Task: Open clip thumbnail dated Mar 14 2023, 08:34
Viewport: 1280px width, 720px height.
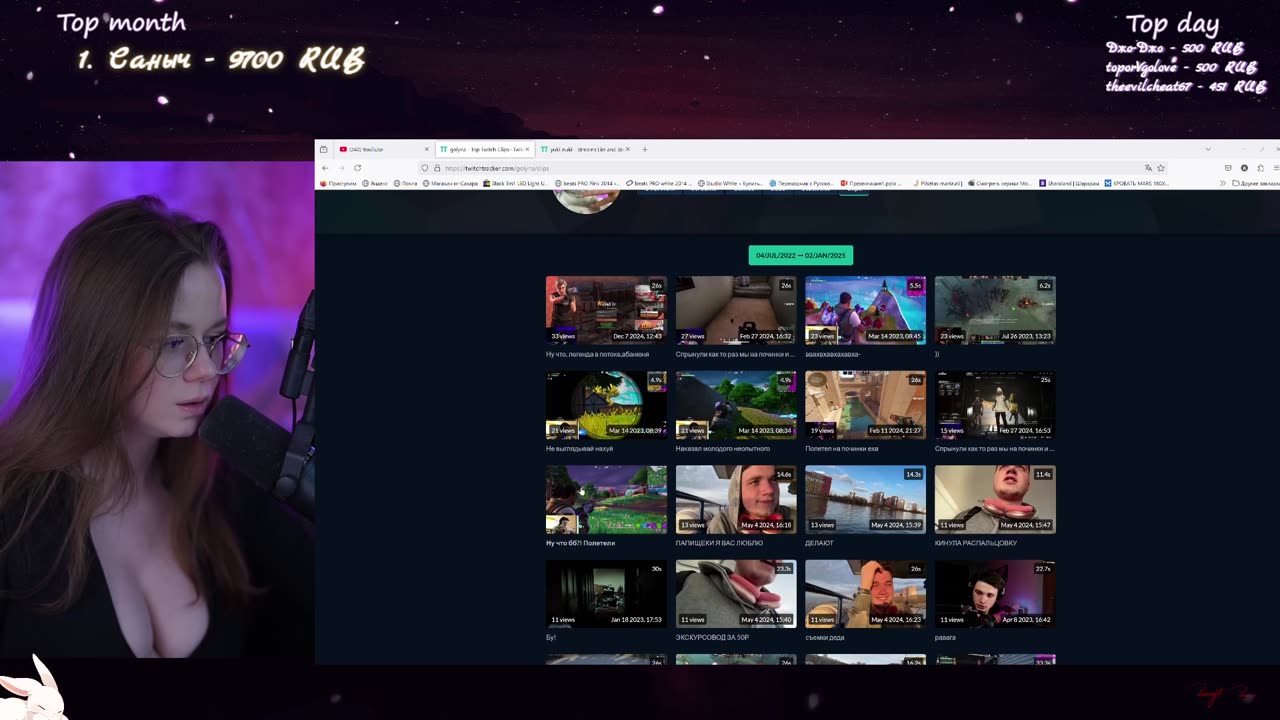Action: (736, 405)
